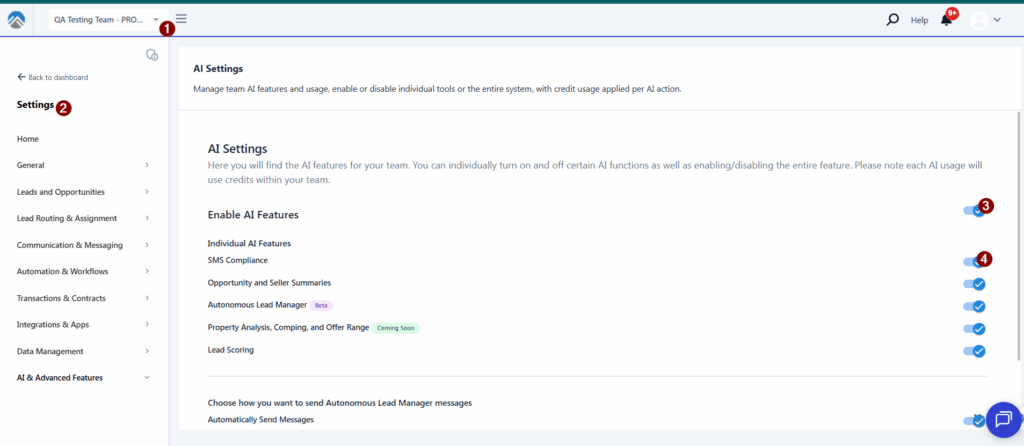Open the chat support widget
Screen dimensions: 1024x446
pos(1004,420)
